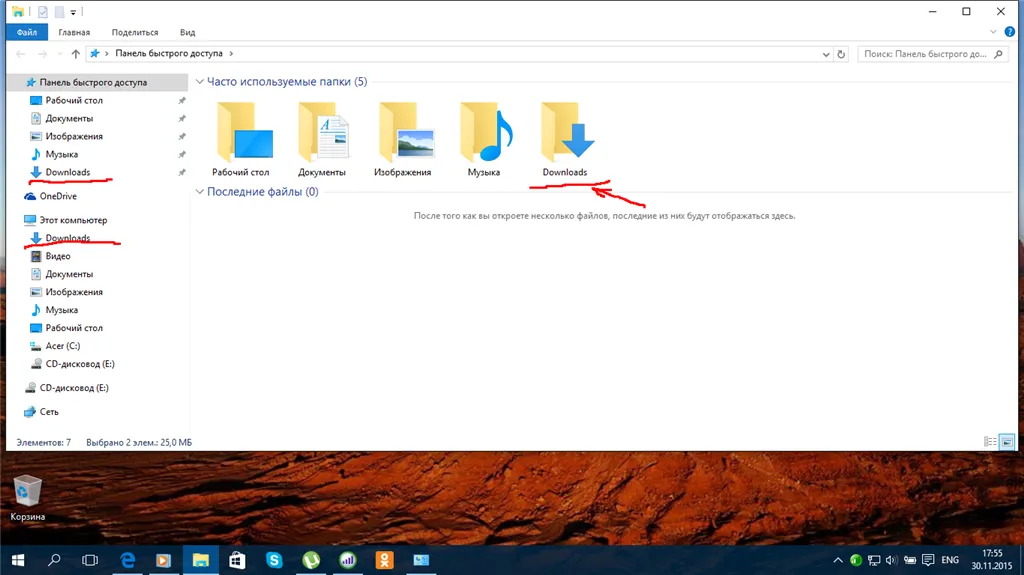
Task: Open the Файл menu
Action: point(27,32)
